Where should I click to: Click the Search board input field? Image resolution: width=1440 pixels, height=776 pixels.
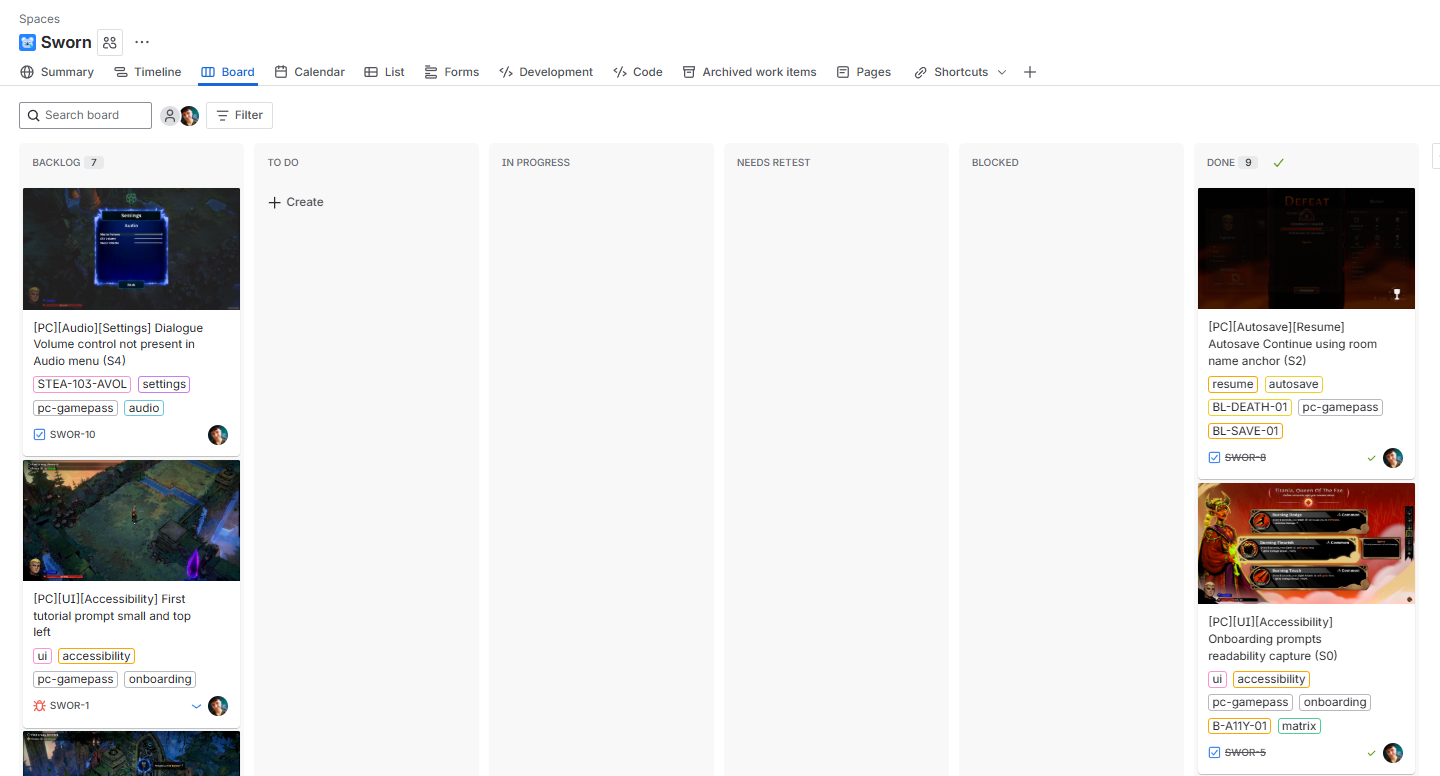tap(90, 116)
